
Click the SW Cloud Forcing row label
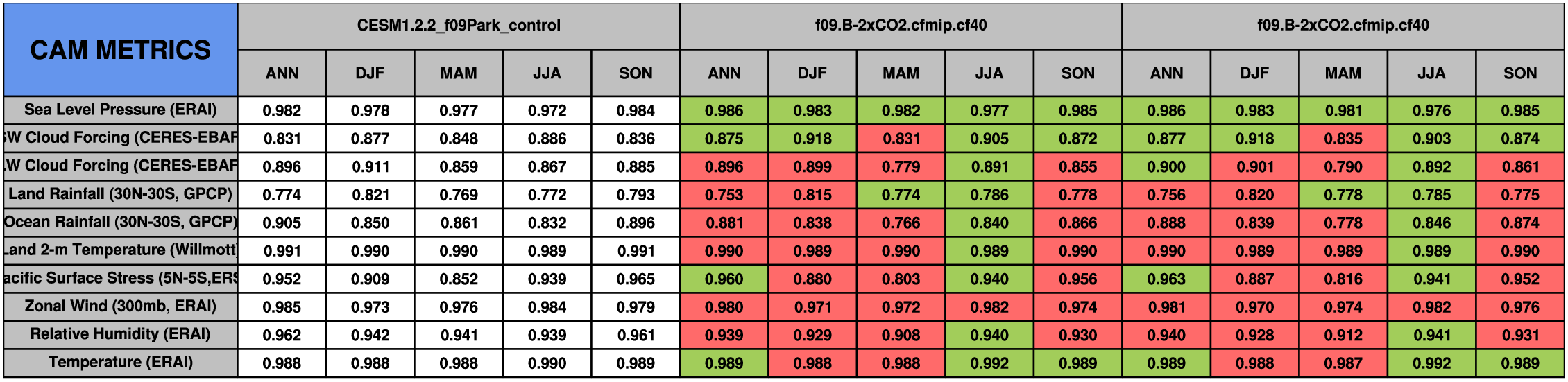(120, 138)
